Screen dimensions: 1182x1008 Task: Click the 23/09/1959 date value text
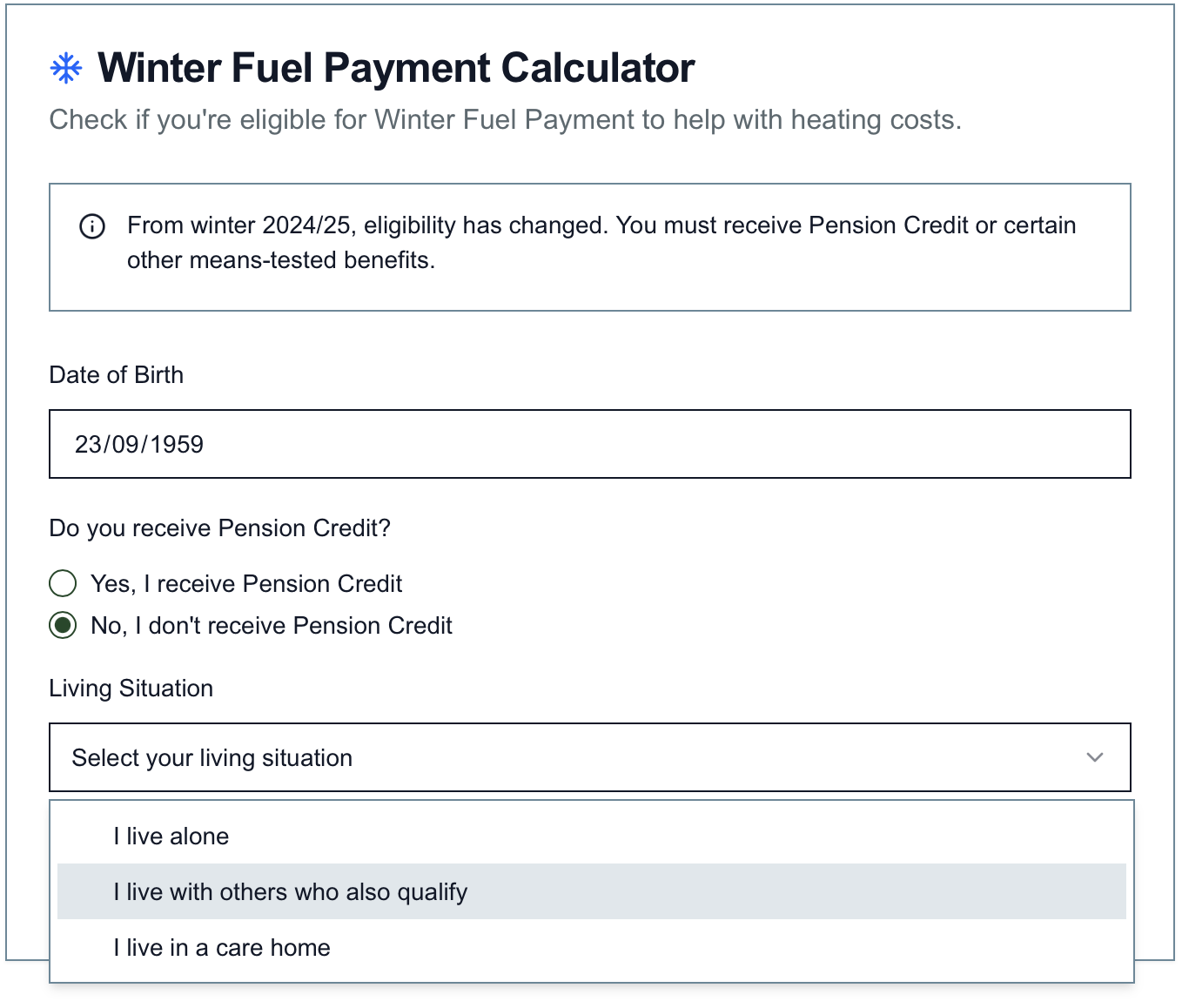point(139,444)
